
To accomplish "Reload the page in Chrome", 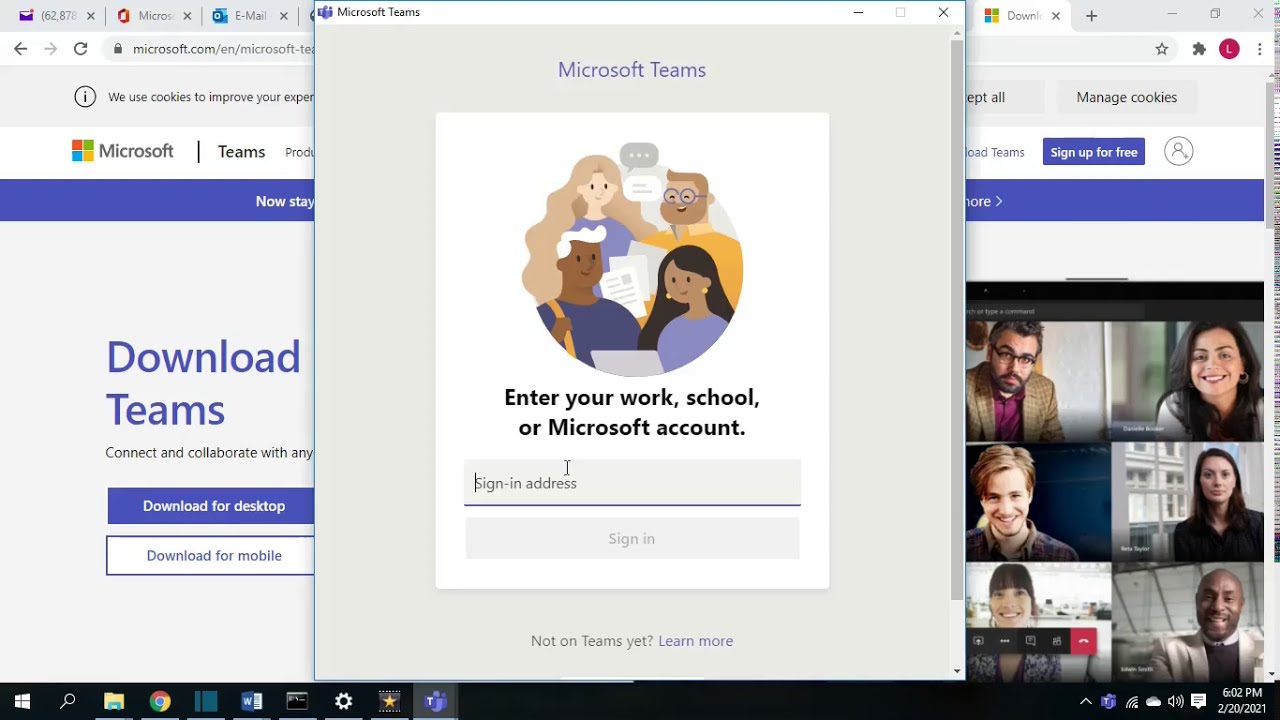I will click(x=80, y=49).
